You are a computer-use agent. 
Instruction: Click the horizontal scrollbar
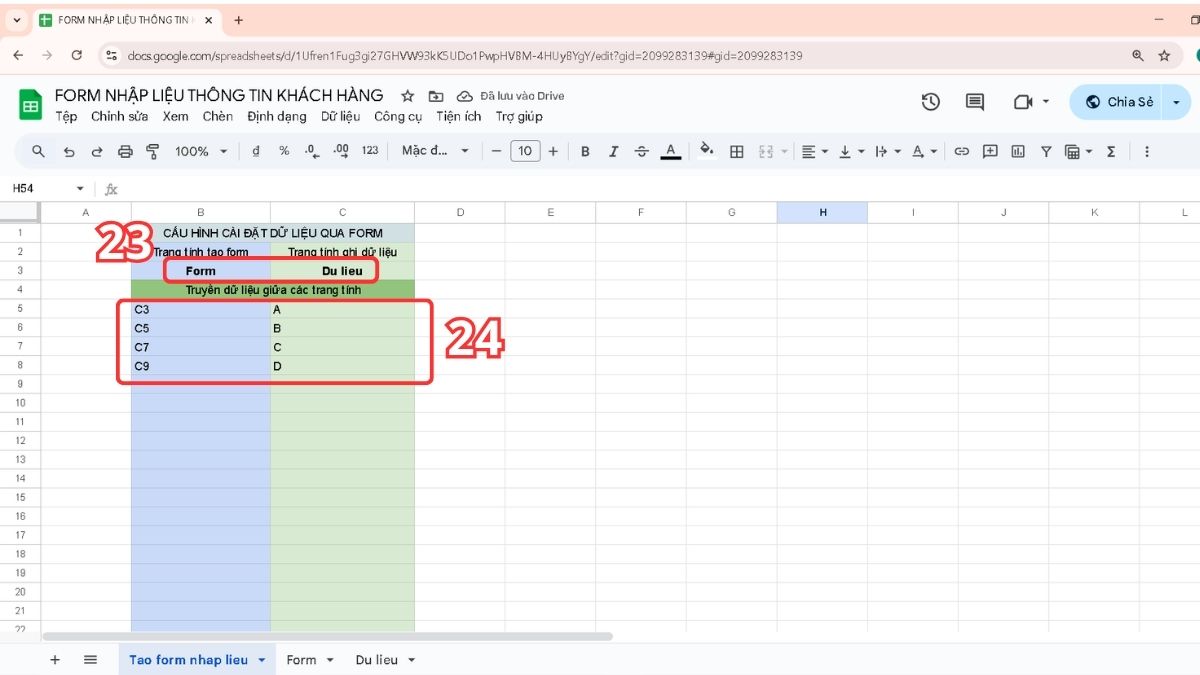click(327, 636)
